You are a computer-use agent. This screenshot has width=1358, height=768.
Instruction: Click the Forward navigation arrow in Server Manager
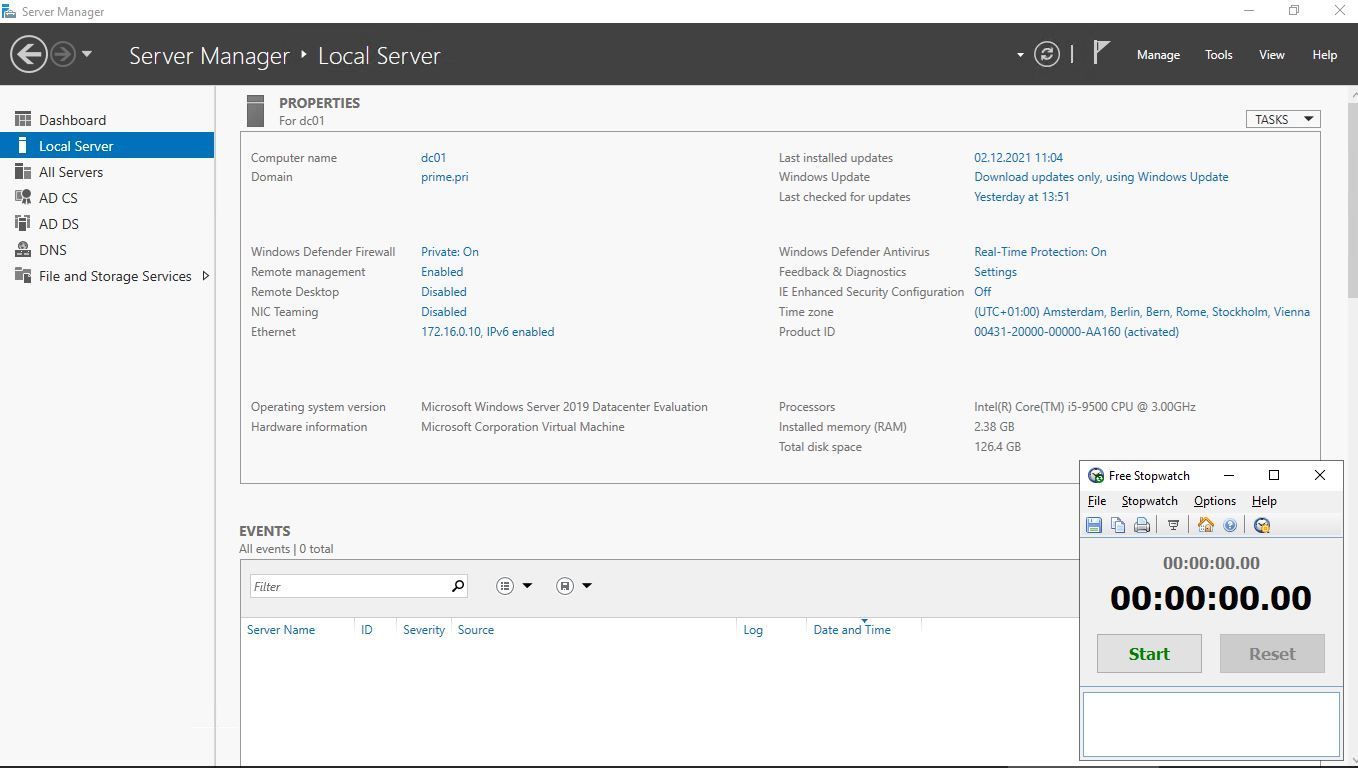click(x=62, y=54)
